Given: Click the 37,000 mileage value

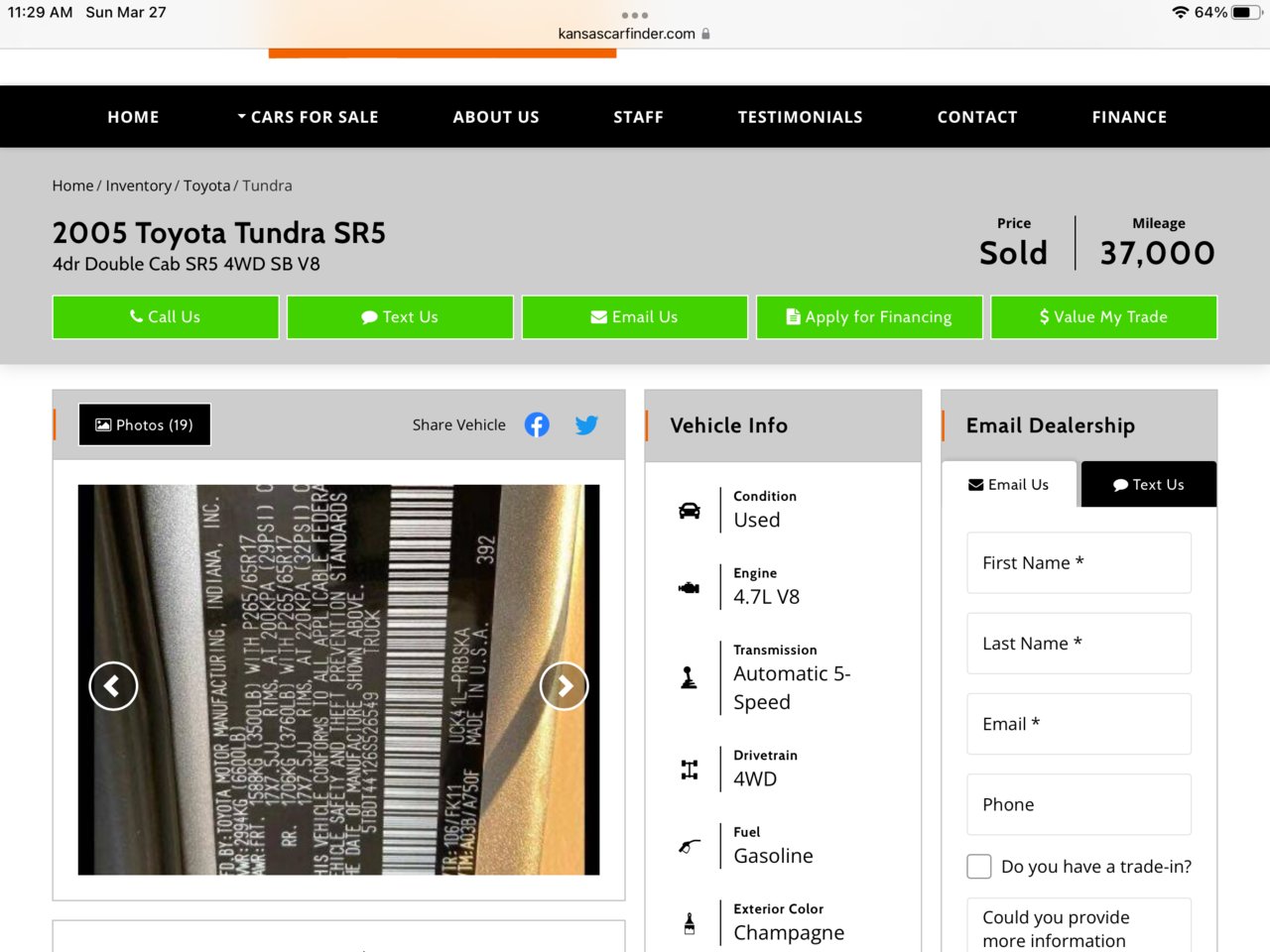Looking at the screenshot, I should pyautogui.click(x=1158, y=253).
